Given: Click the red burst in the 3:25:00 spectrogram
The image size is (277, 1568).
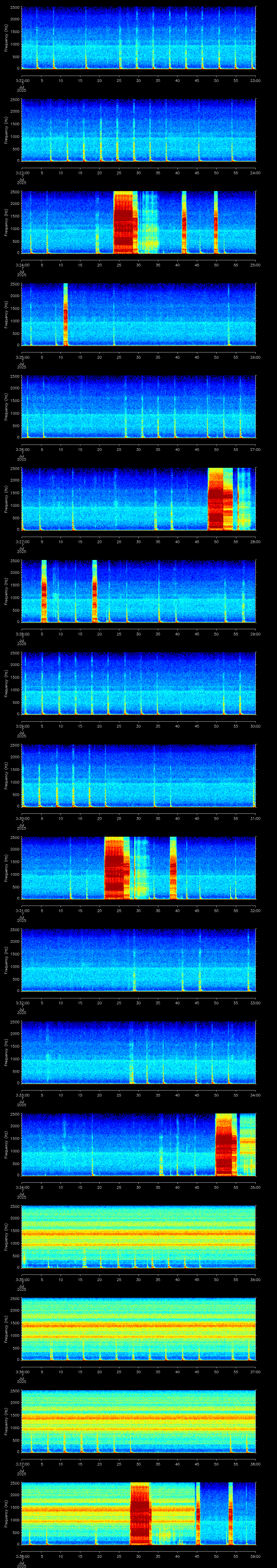Looking at the screenshot, I should (66, 314).
